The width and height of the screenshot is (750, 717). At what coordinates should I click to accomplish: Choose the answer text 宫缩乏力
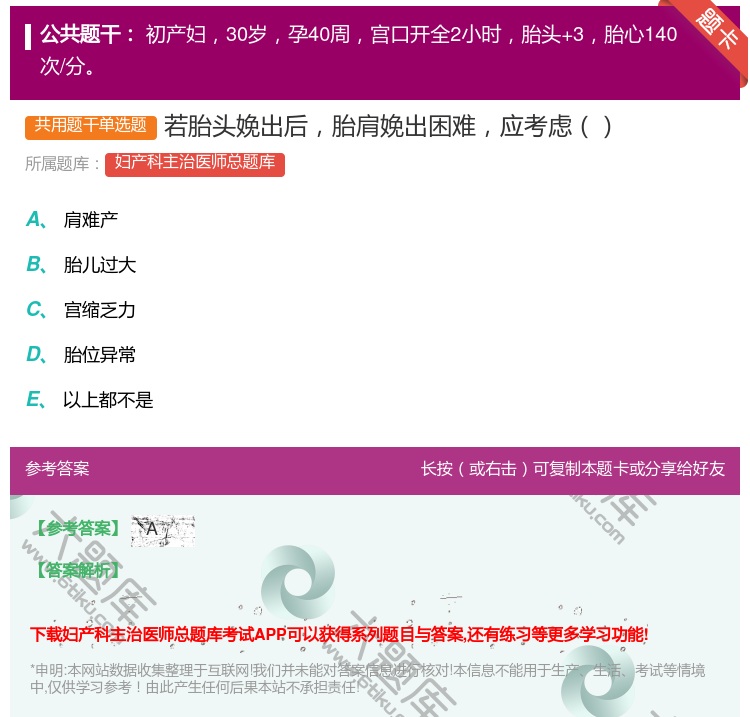click(100, 310)
